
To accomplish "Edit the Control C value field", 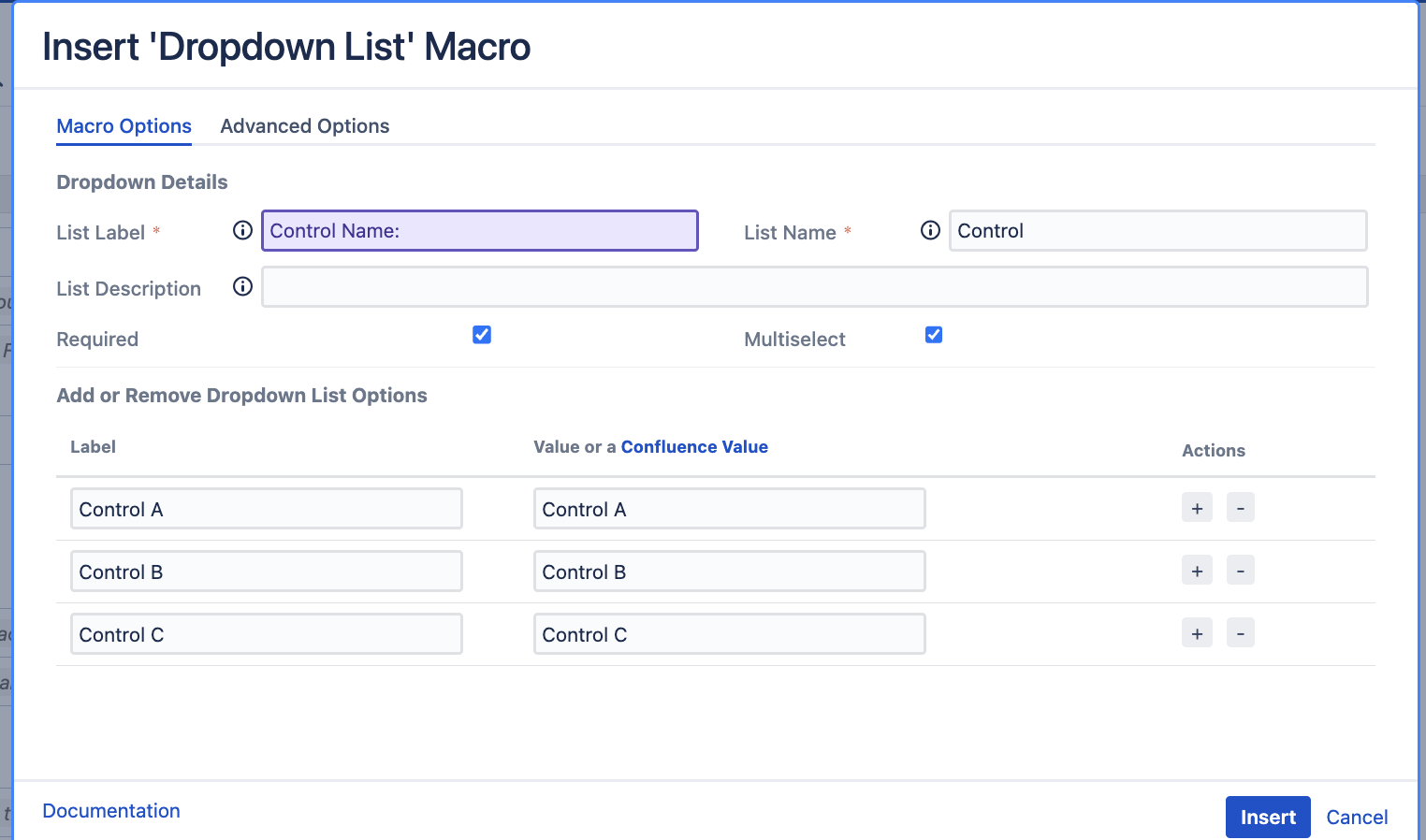I will (x=730, y=634).
